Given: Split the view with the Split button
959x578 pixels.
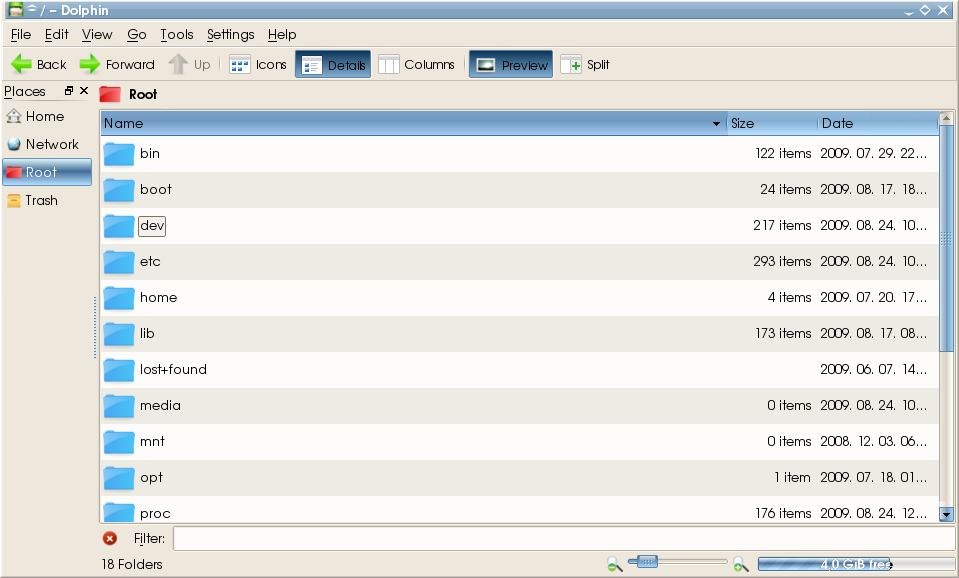Looking at the screenshot, I should point(585,64).
